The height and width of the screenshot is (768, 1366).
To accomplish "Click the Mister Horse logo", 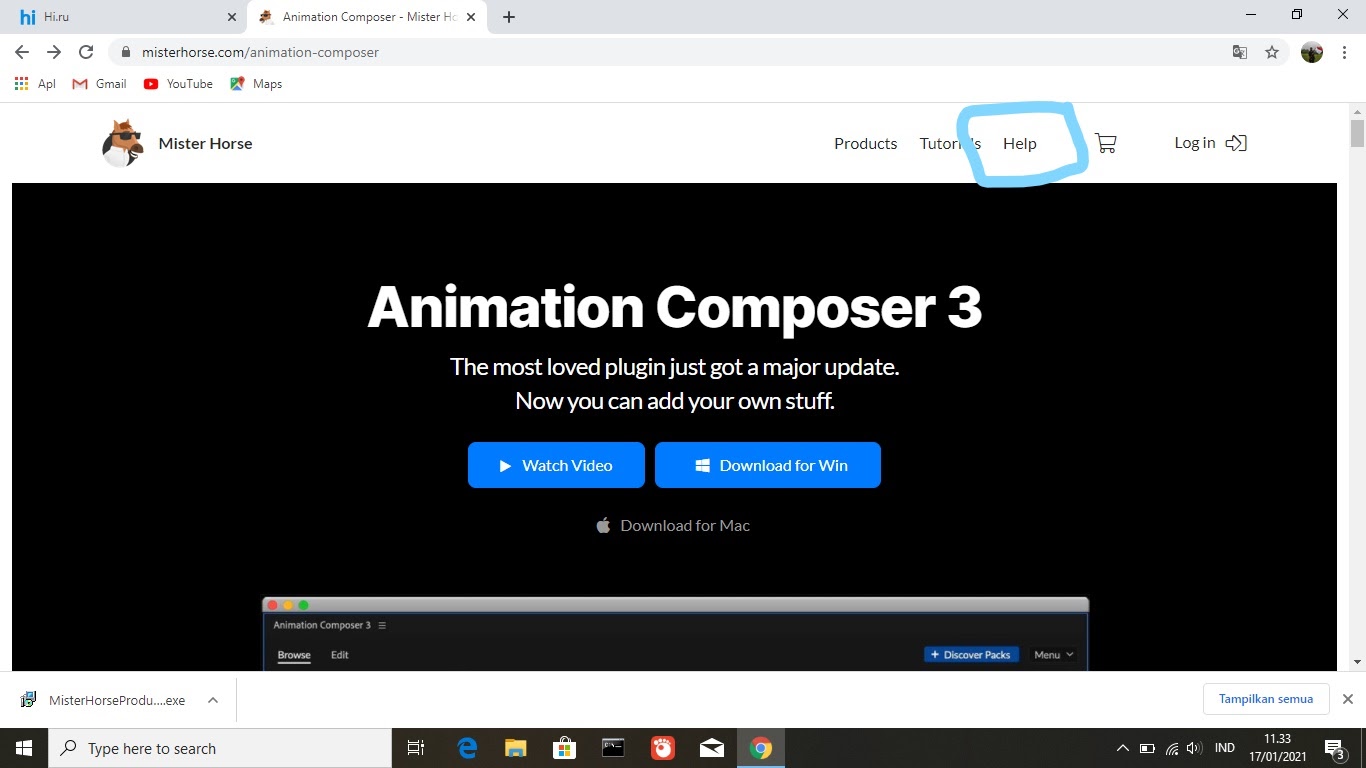I will pyautogui.click(x=121, y=142).
